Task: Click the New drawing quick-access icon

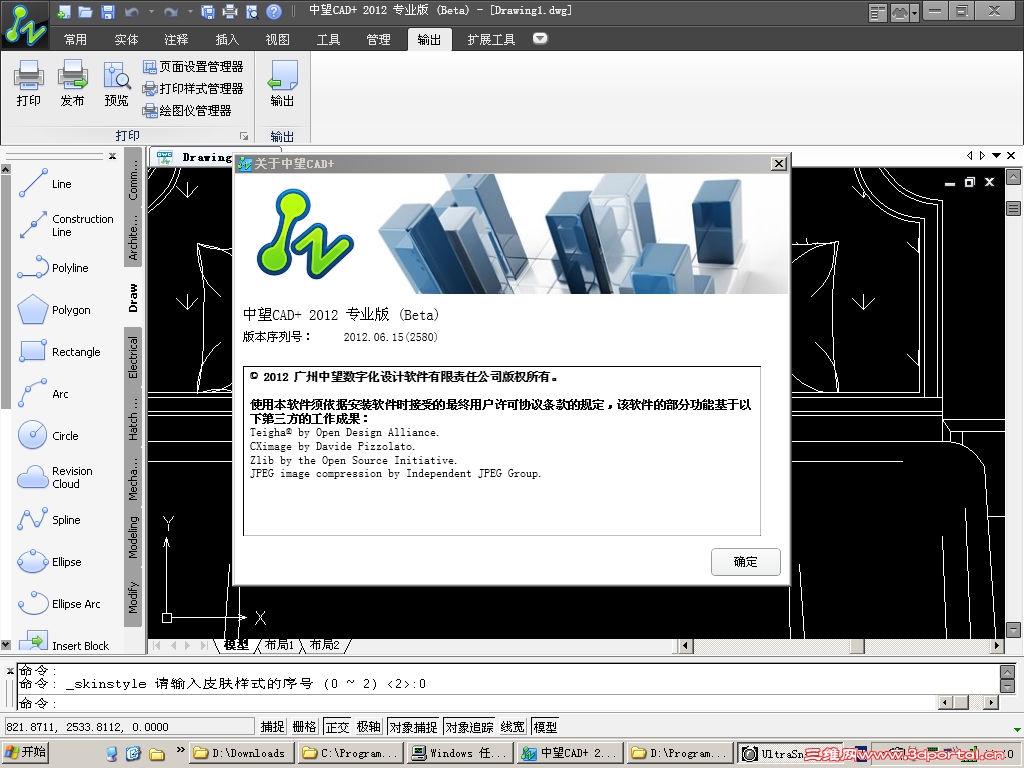Action: coord(63,11)
